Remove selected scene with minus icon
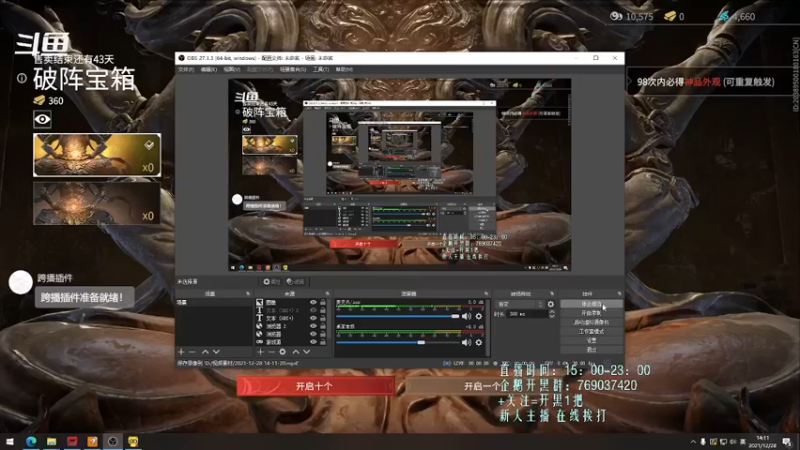 coord(192,352)
